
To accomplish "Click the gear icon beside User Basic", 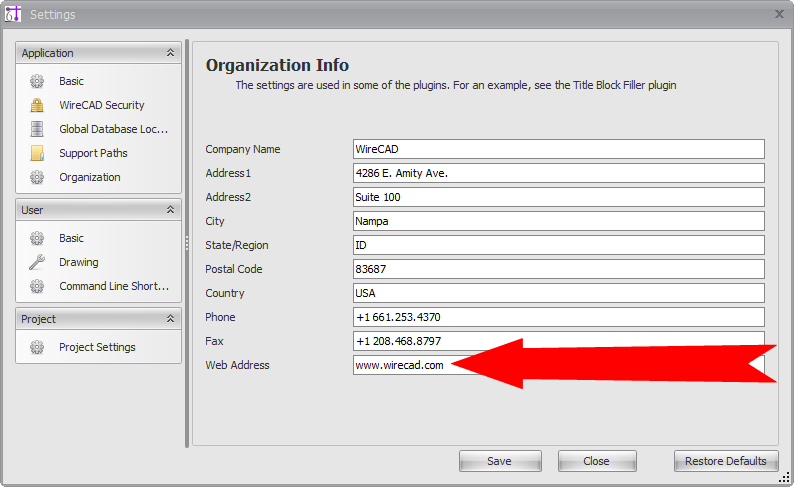I will coord(37,238).
